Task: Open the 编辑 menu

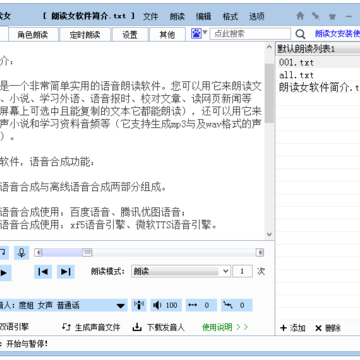Action: (204, 16)
